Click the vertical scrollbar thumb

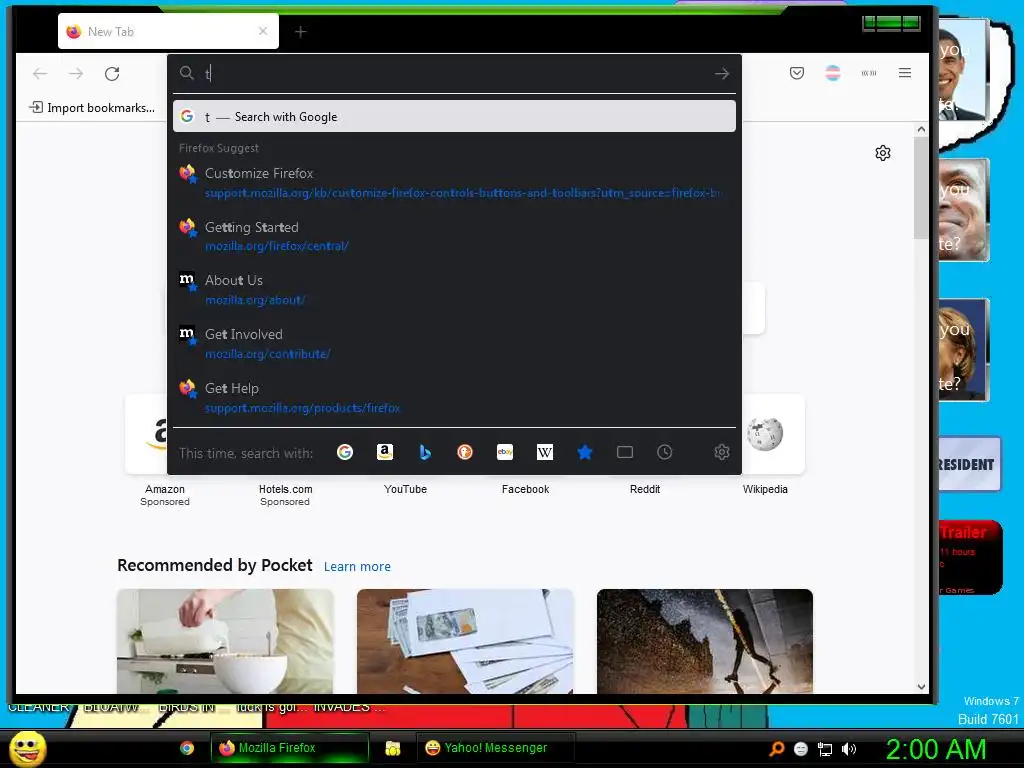point(921,188)
